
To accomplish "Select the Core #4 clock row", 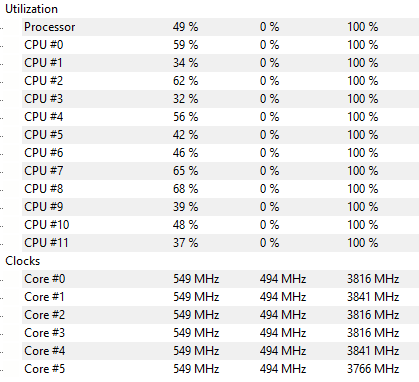I will pyautogui.click(x=220, y=351).
